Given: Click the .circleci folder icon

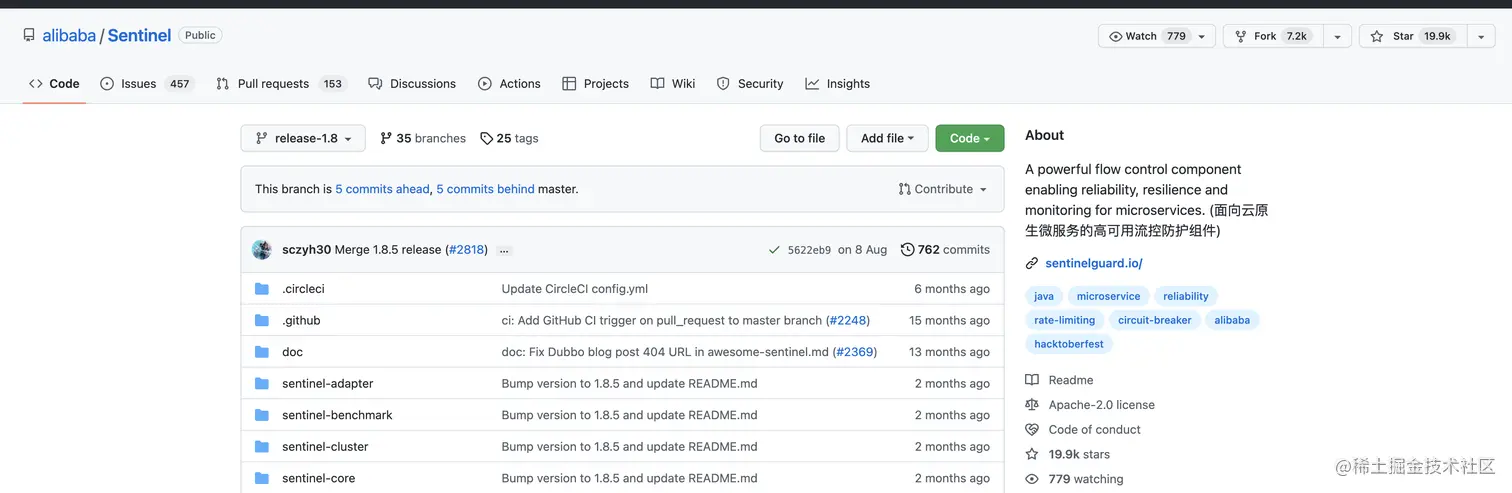Looking at the screenshot, I should tap(262, 289).
